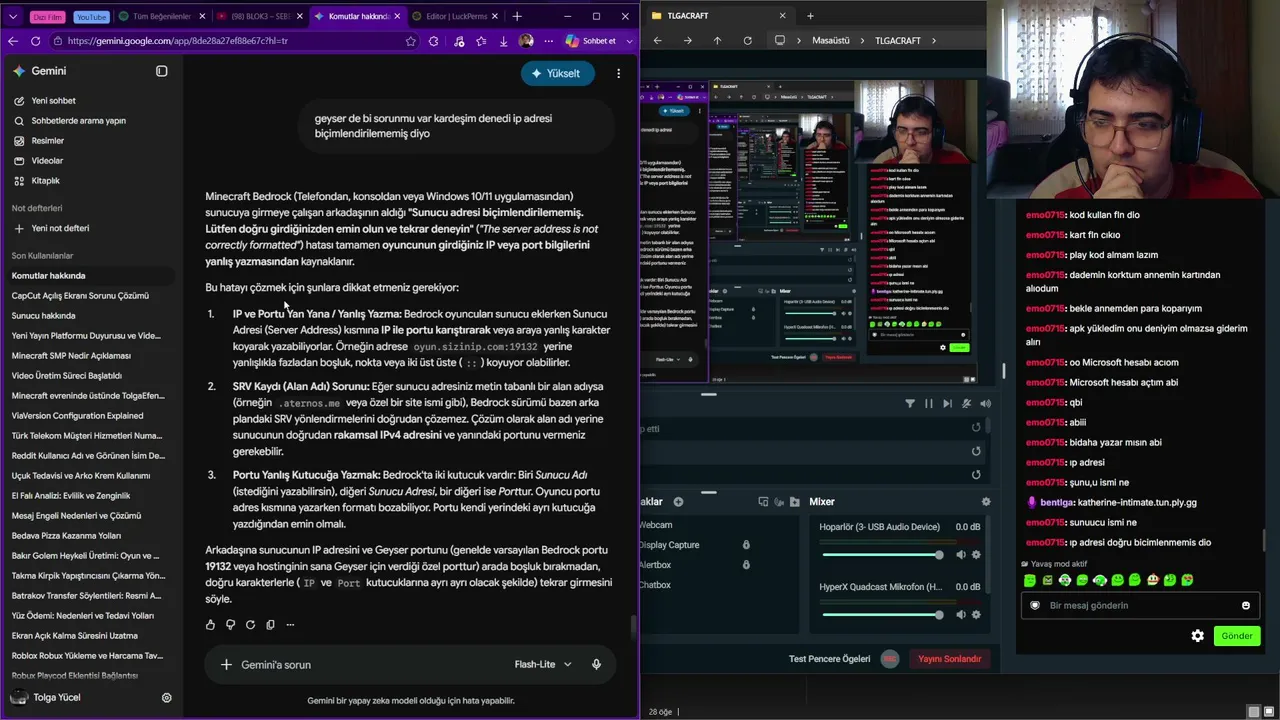
Task: Copy the Gemini response text
Action: [270, 625]
